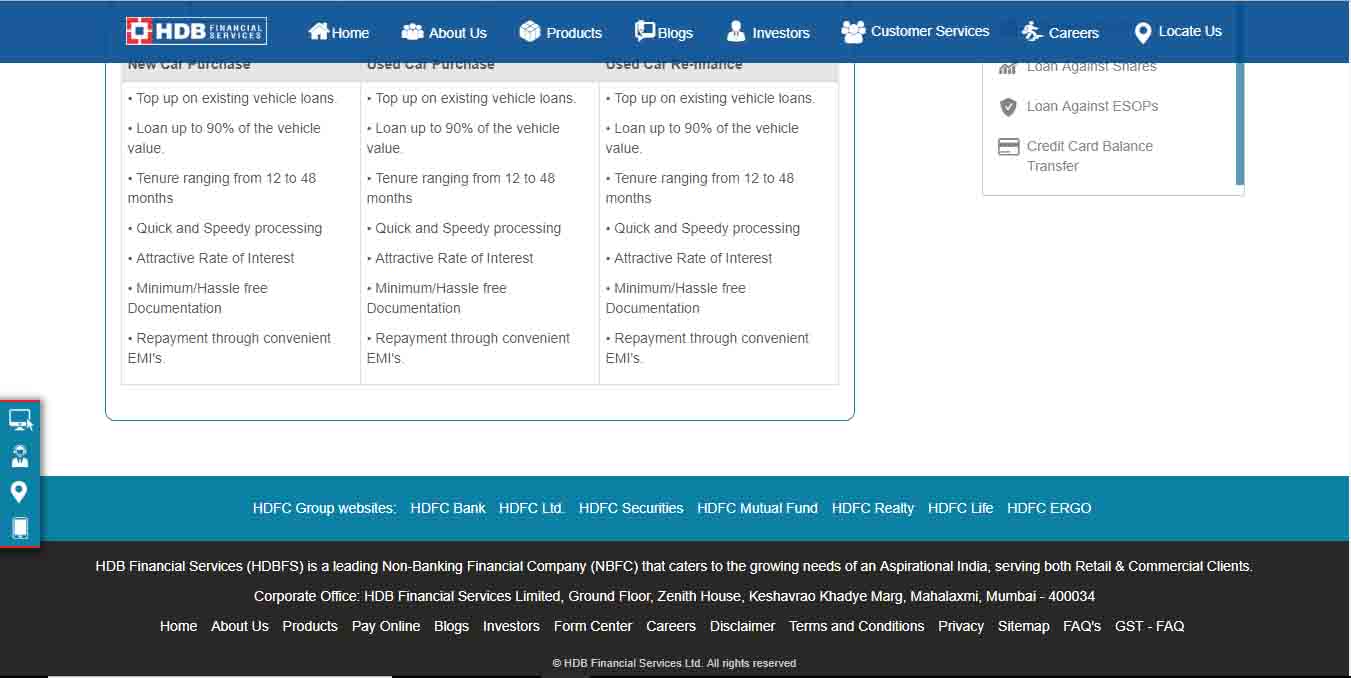Open the Terms and Conditions footer link
1351x678 pixels.
tap(857, 626)
